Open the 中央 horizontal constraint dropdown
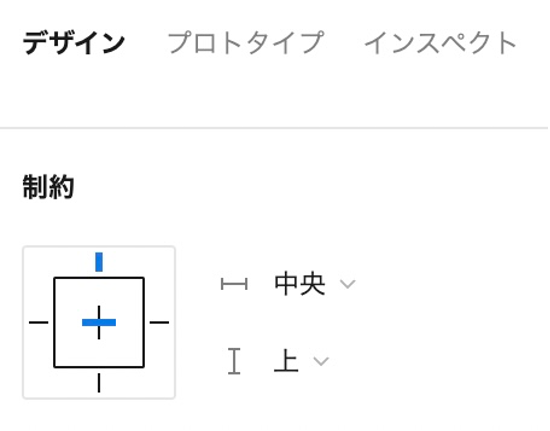 pyautogui.click(x=315, y=284)
